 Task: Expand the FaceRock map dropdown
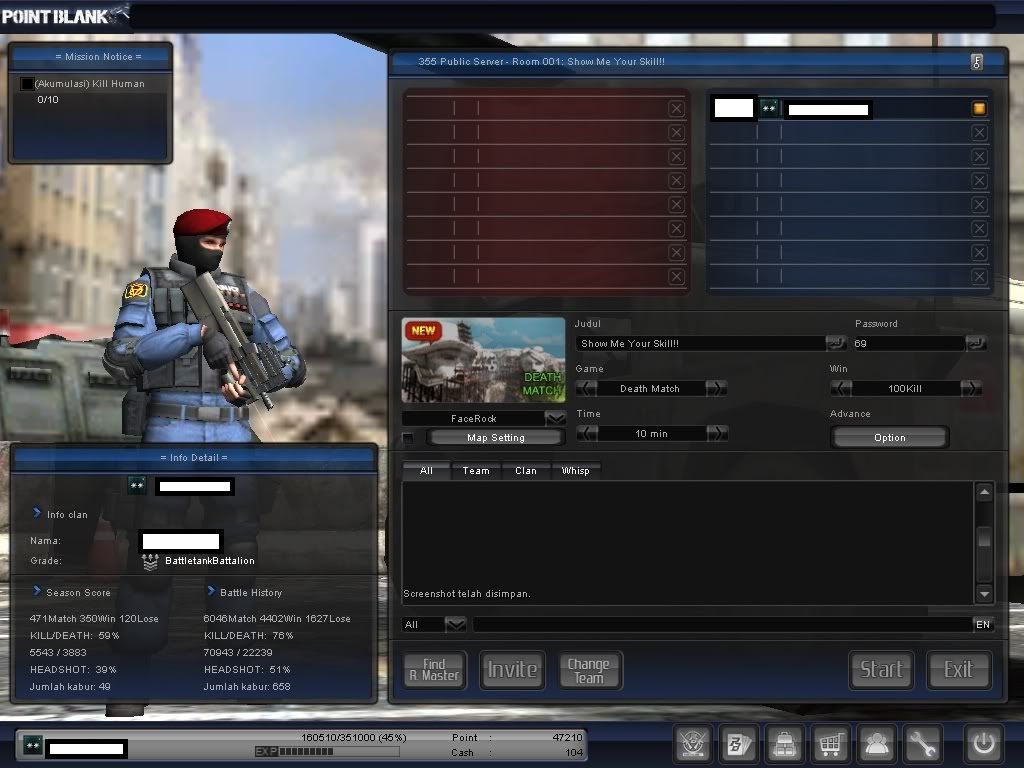point(555,418)
